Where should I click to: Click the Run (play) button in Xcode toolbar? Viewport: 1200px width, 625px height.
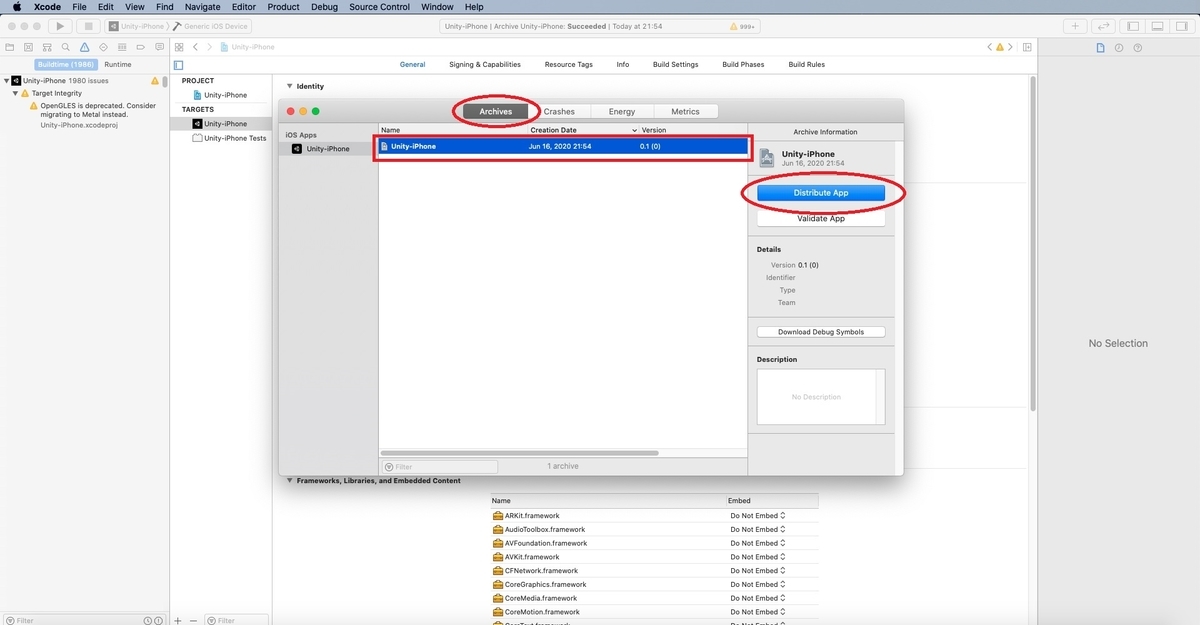pyautogui.click(x=60, y=26)
